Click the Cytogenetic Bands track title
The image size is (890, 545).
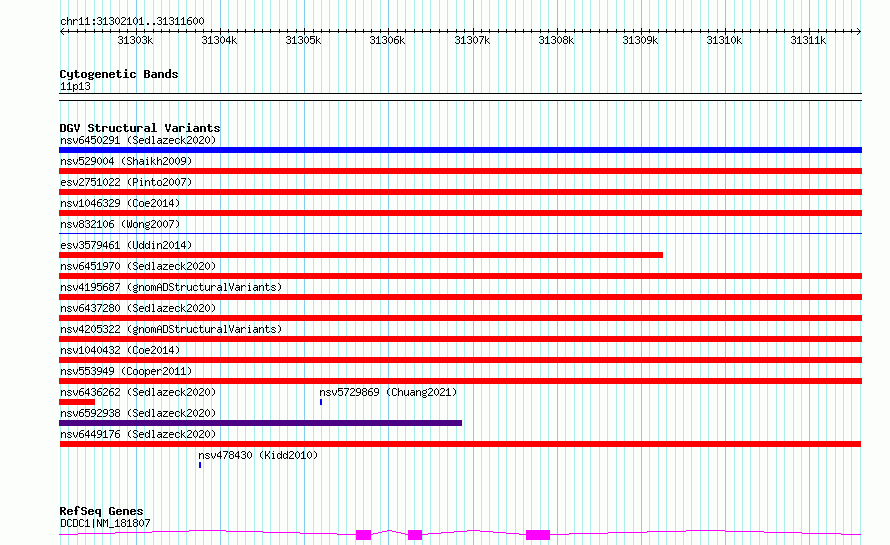tap(119, 74)
